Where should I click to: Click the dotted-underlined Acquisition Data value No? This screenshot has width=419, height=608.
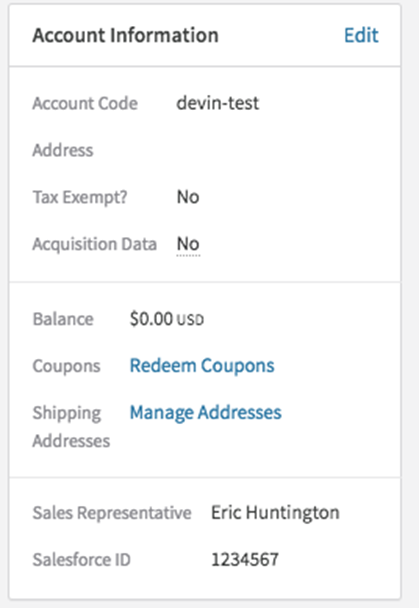tap(188, 244)
